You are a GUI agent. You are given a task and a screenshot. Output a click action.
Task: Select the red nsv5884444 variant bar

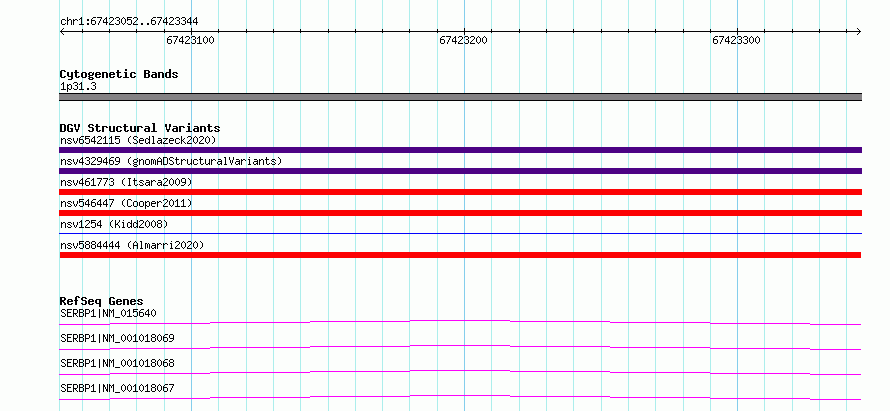point(460,255)
